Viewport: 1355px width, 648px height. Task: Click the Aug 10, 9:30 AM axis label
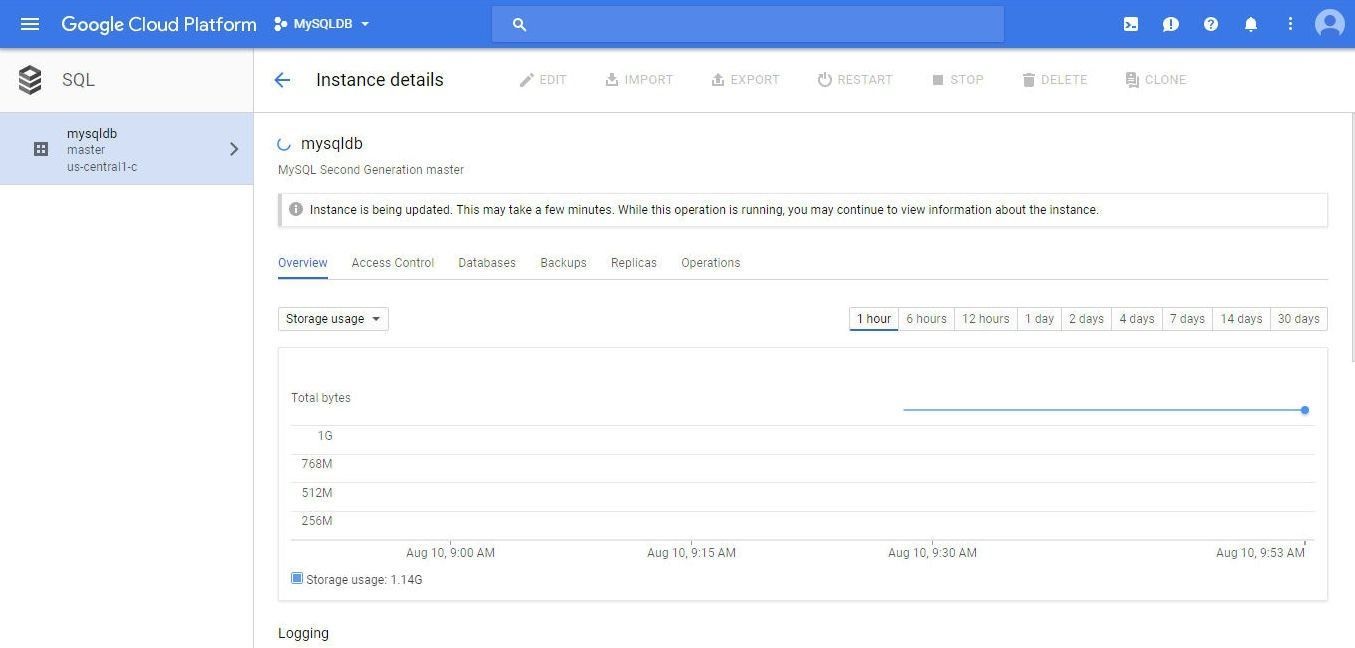click(932, 553)
